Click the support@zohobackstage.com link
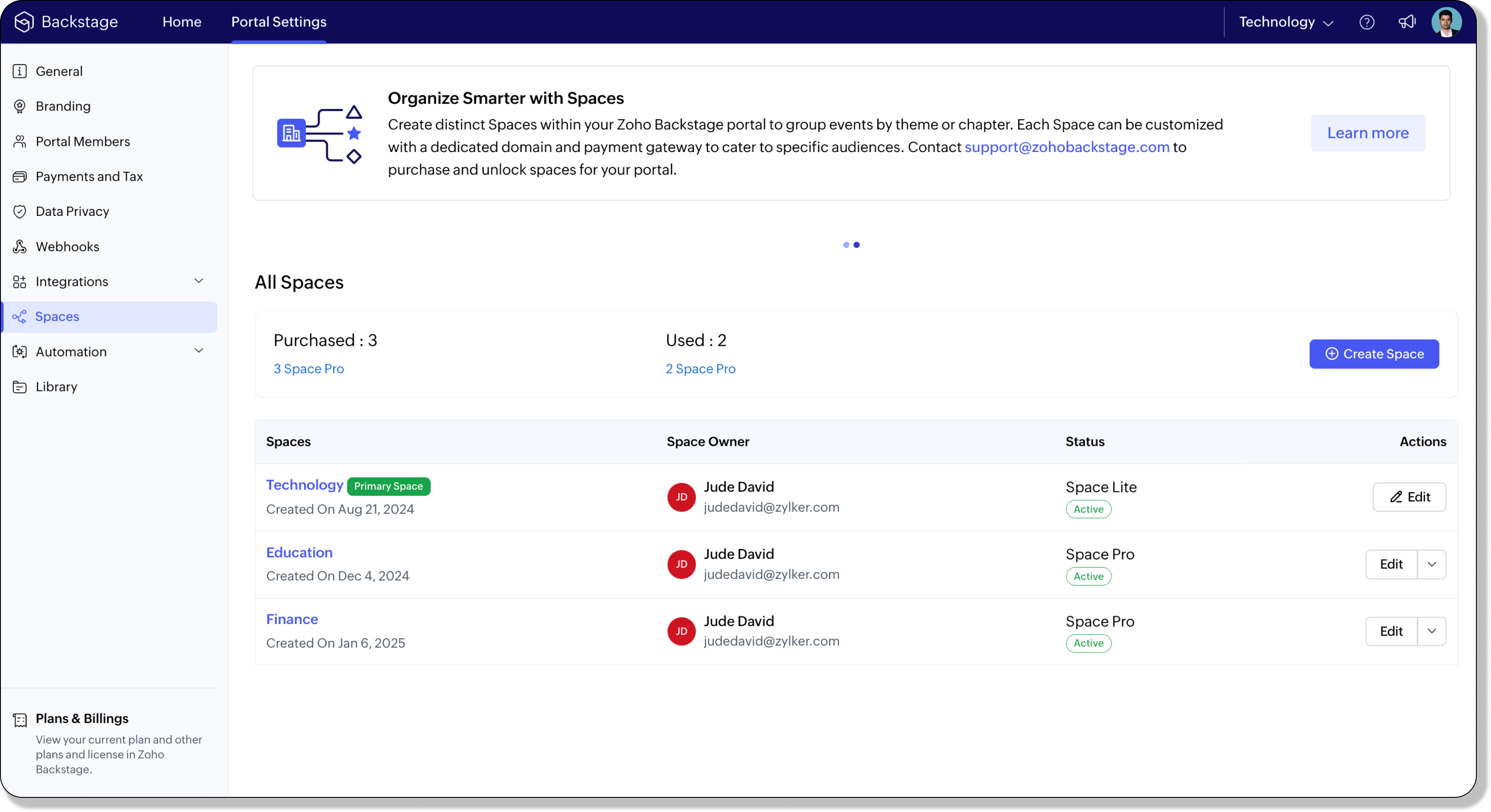 point(1067,147)
